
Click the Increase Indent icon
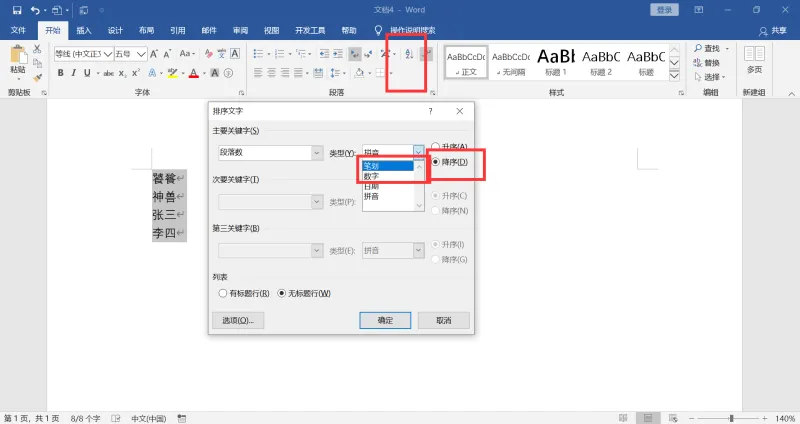pos(338,54)
